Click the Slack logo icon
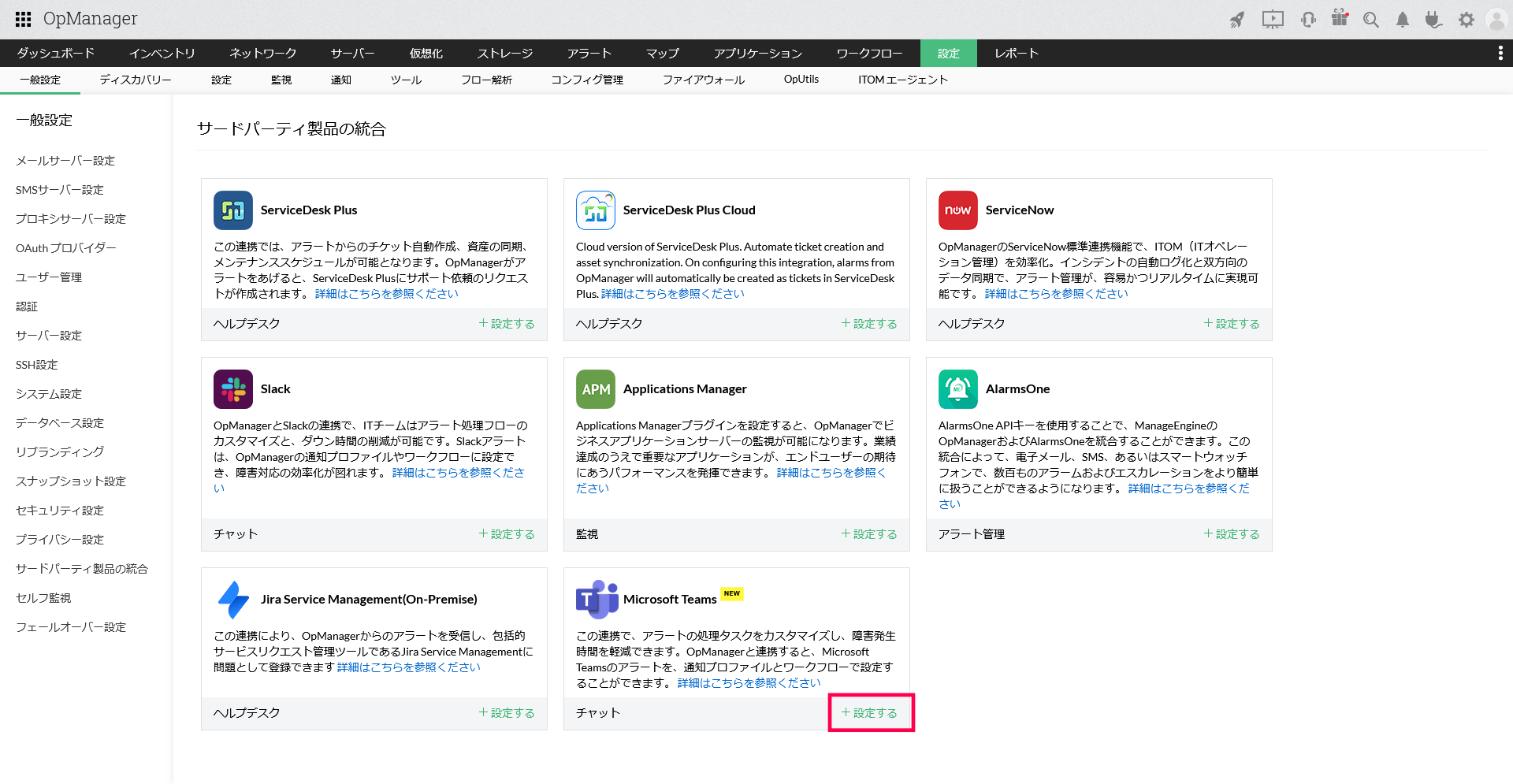Screen dimensions: 1513x784 (232, 388)
